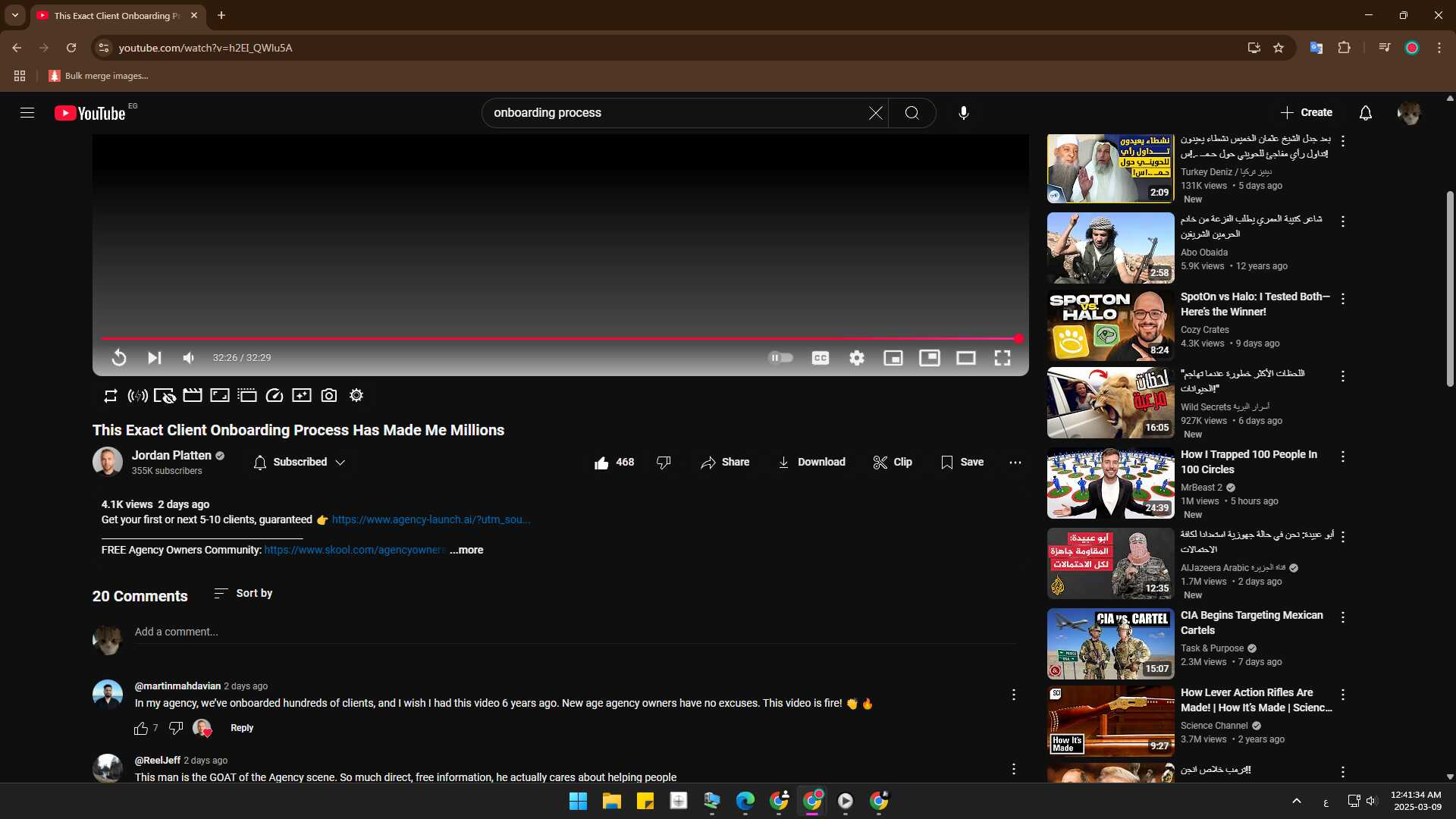Click the replay video button
The width and height of the screenshot is (1456, 819).
pyautogui.click(x=119, y=358)
